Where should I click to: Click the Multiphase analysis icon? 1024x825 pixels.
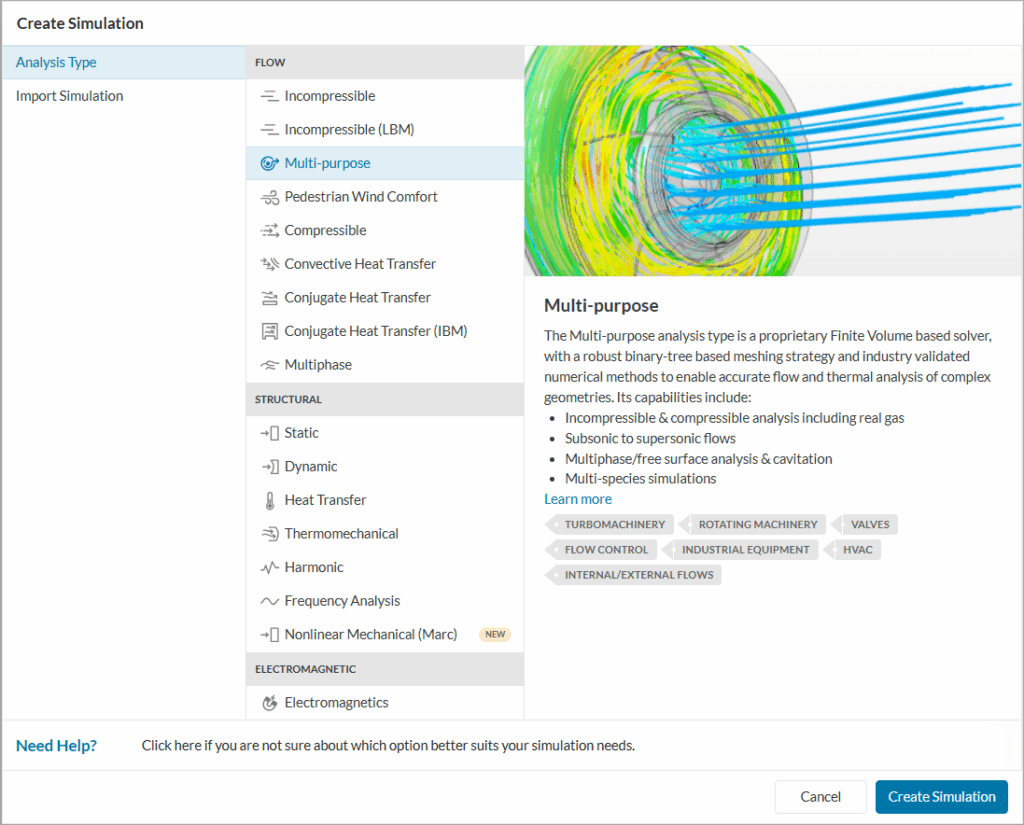[268, 365]
